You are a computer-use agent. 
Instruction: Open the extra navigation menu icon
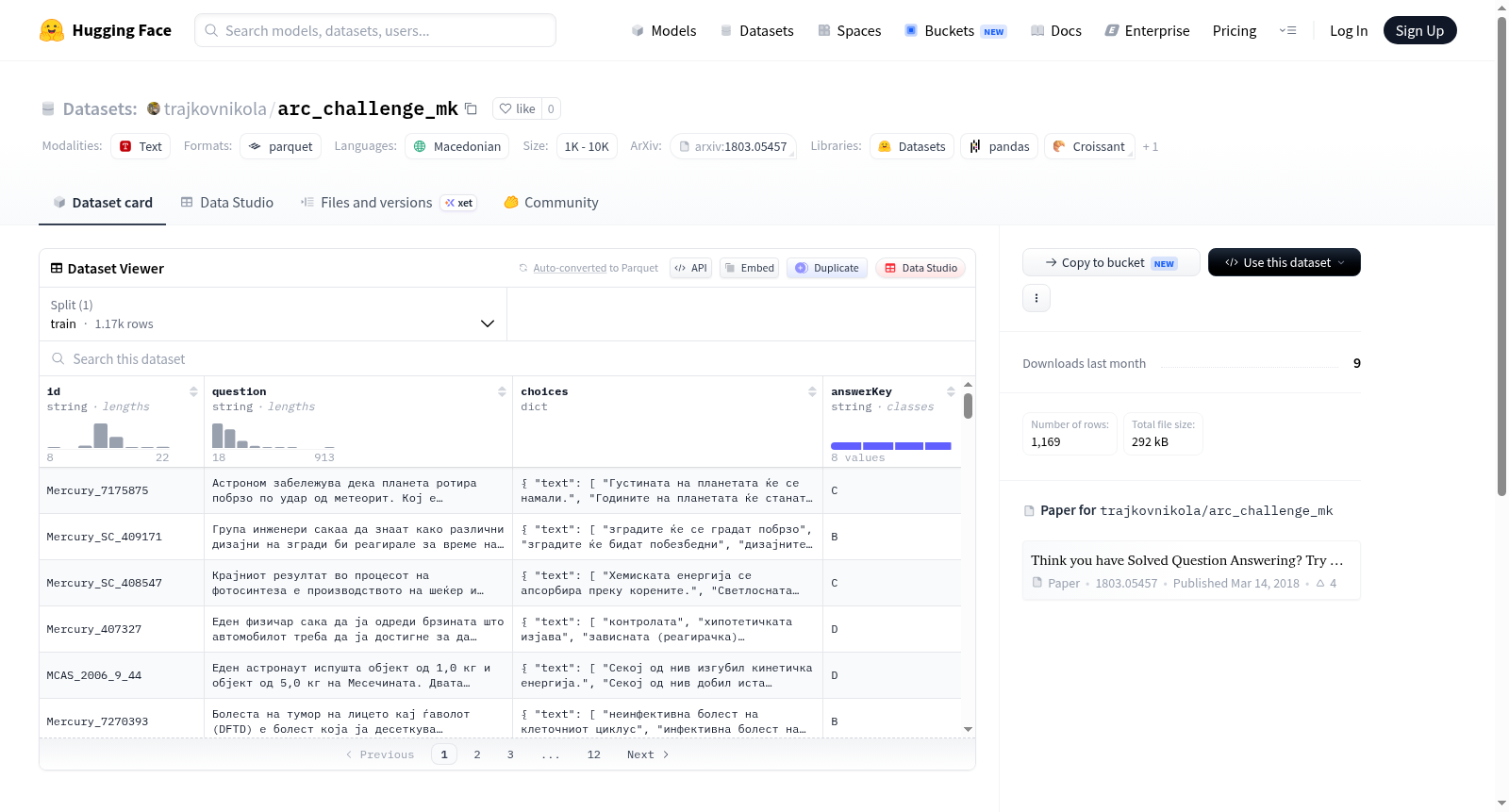(x=1287, y=30)
